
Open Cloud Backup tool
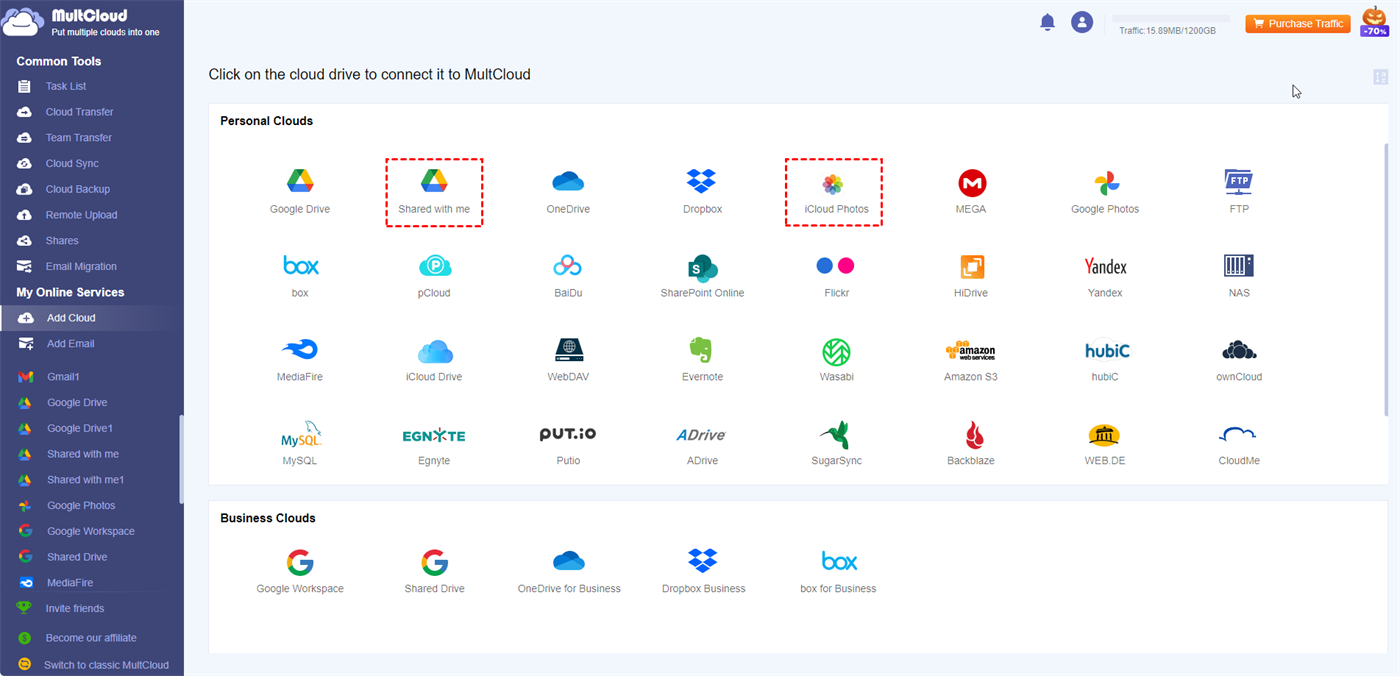click(77, 189)
